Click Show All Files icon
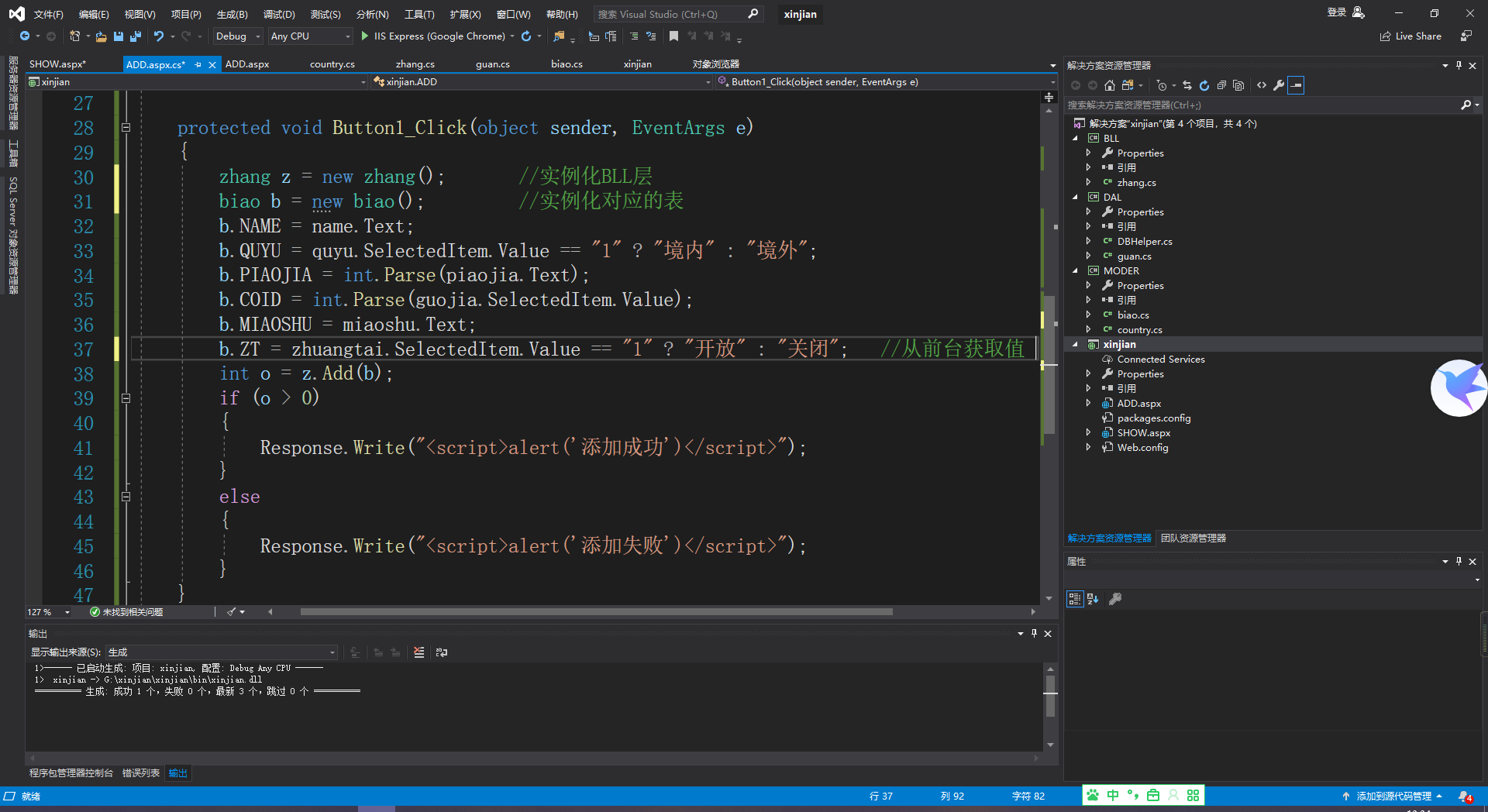Screen dimensions: 1488x812 click(x=1238, y=85)
